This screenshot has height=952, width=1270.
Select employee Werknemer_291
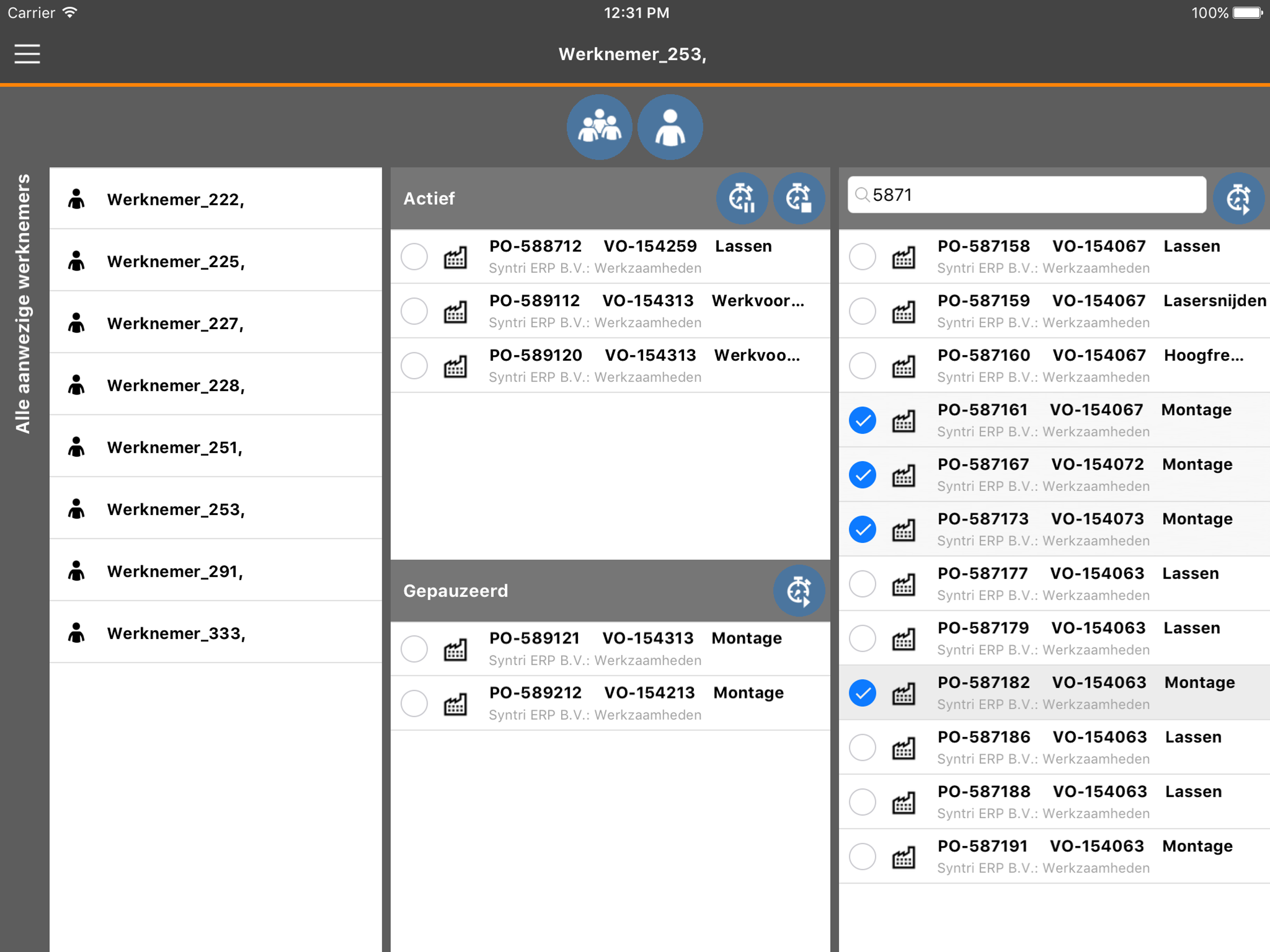coord(215,571)
